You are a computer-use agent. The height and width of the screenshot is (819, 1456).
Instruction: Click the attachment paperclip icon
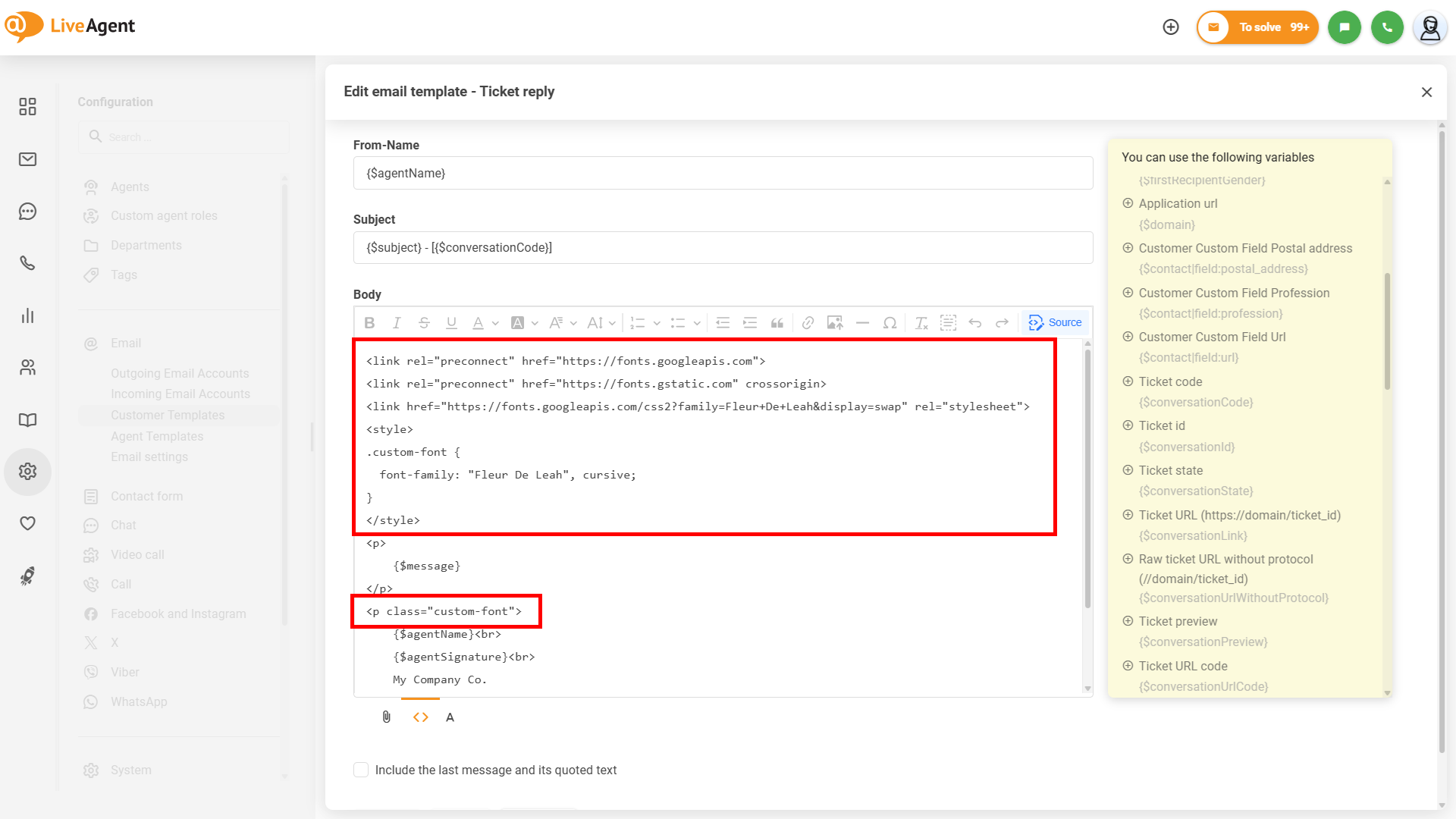click(x=387, y=717)
